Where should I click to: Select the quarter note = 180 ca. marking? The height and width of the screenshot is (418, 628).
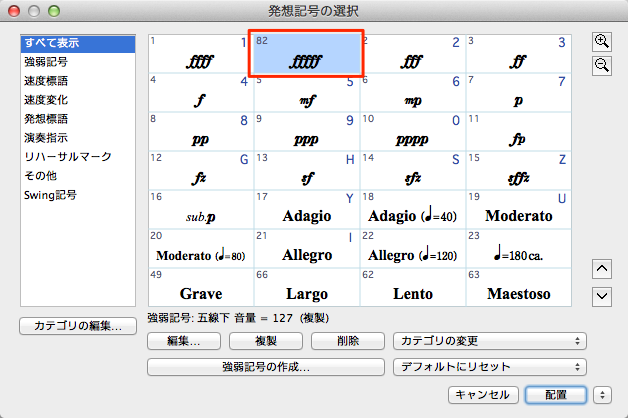coord(519,248)
